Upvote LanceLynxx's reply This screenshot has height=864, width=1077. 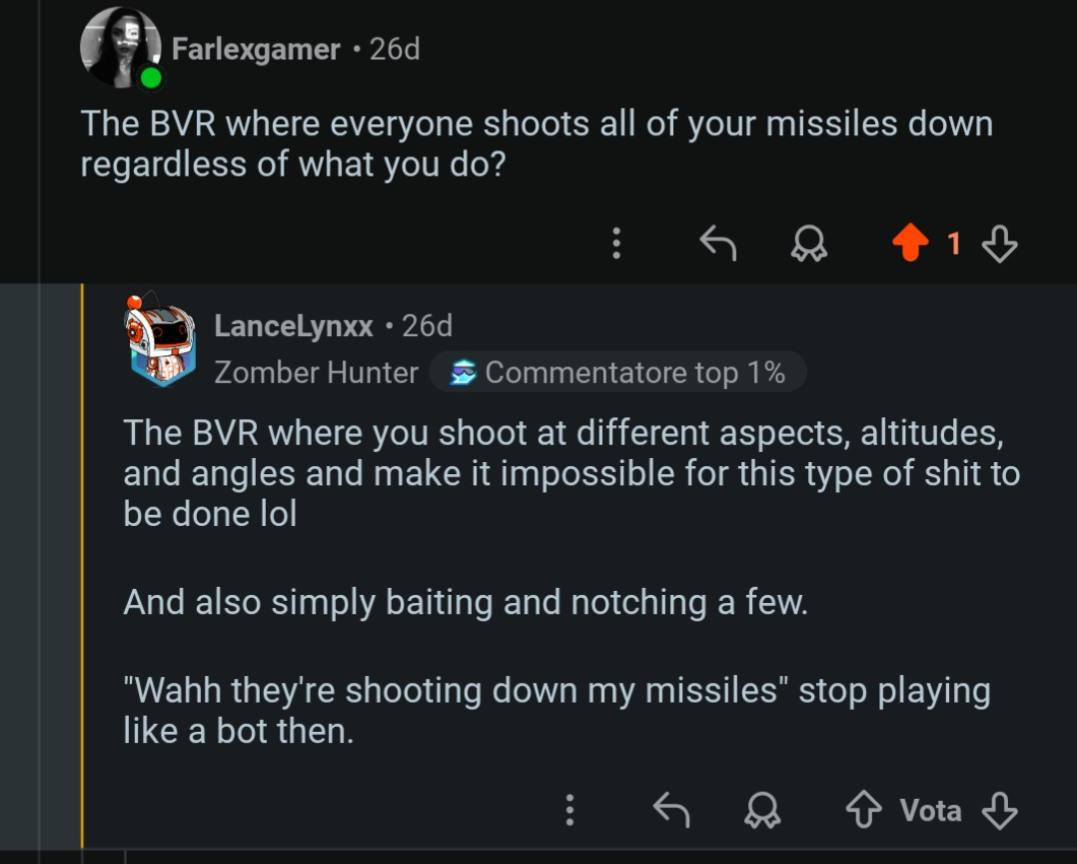(862, 810)
